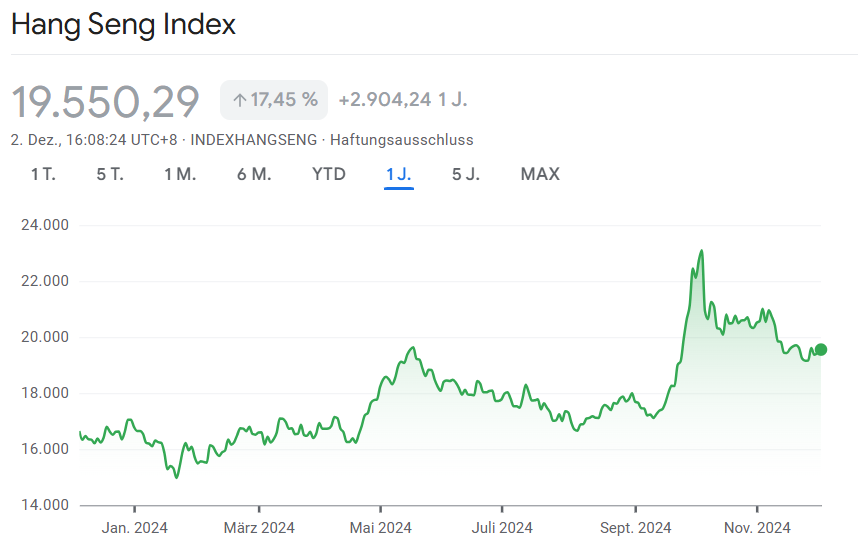The height and width of the screenshot is (553, 858).
Task: Click the 22.000 y-axis label
Action: (45, 281)
